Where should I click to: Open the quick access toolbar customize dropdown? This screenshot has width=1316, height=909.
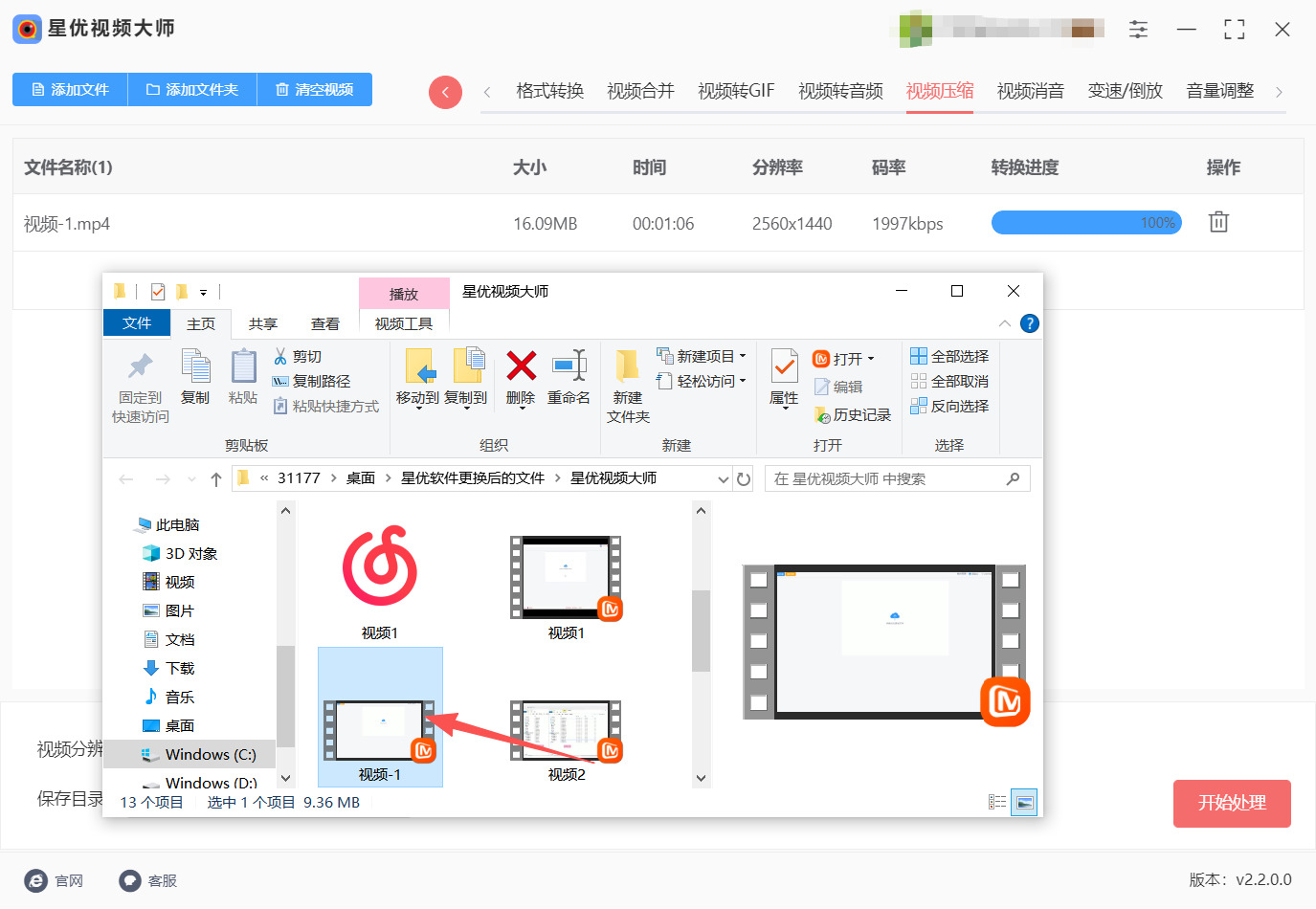[203, 292]
